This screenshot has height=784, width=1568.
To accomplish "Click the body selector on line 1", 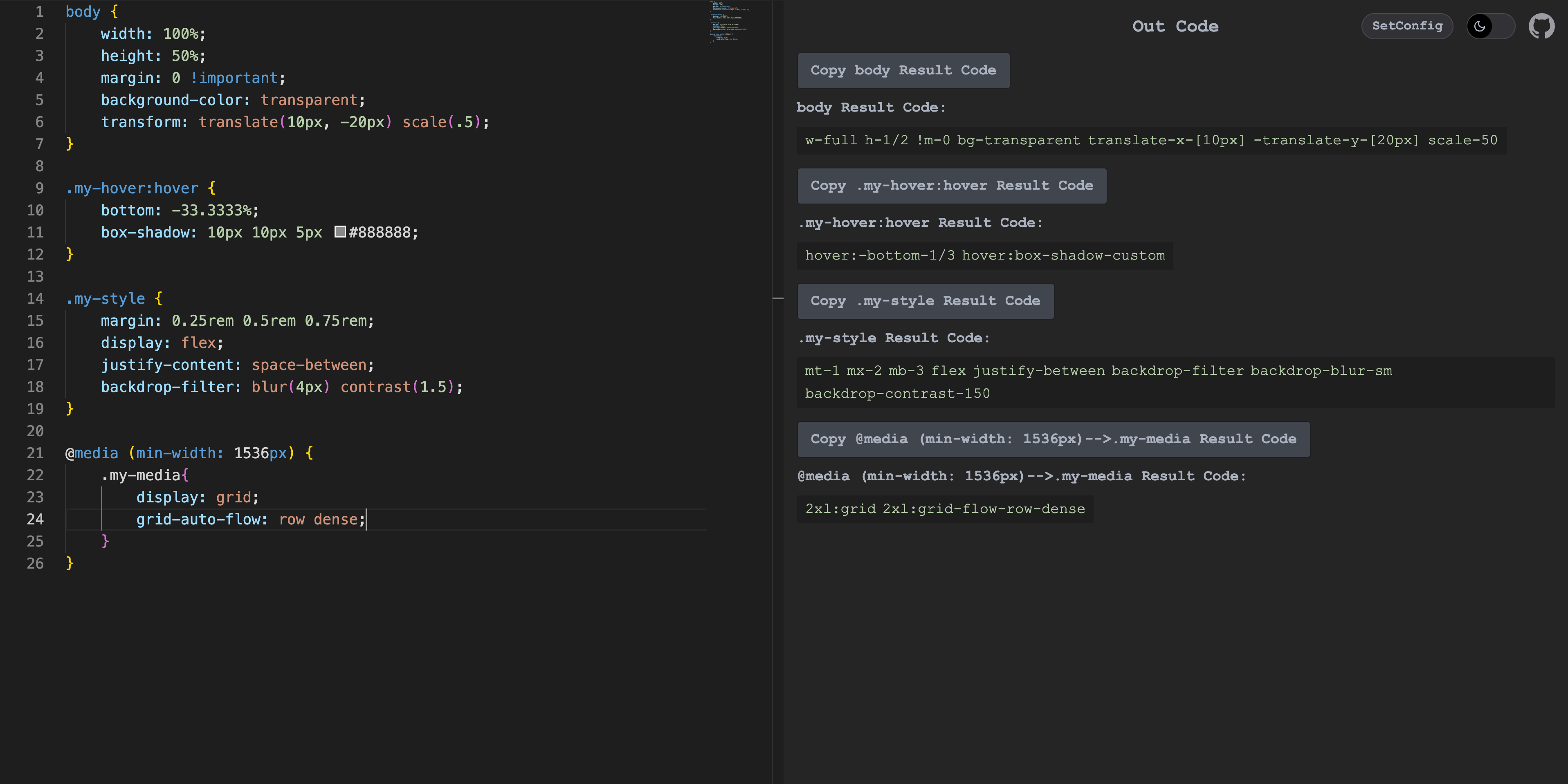I will coord(83,11).
